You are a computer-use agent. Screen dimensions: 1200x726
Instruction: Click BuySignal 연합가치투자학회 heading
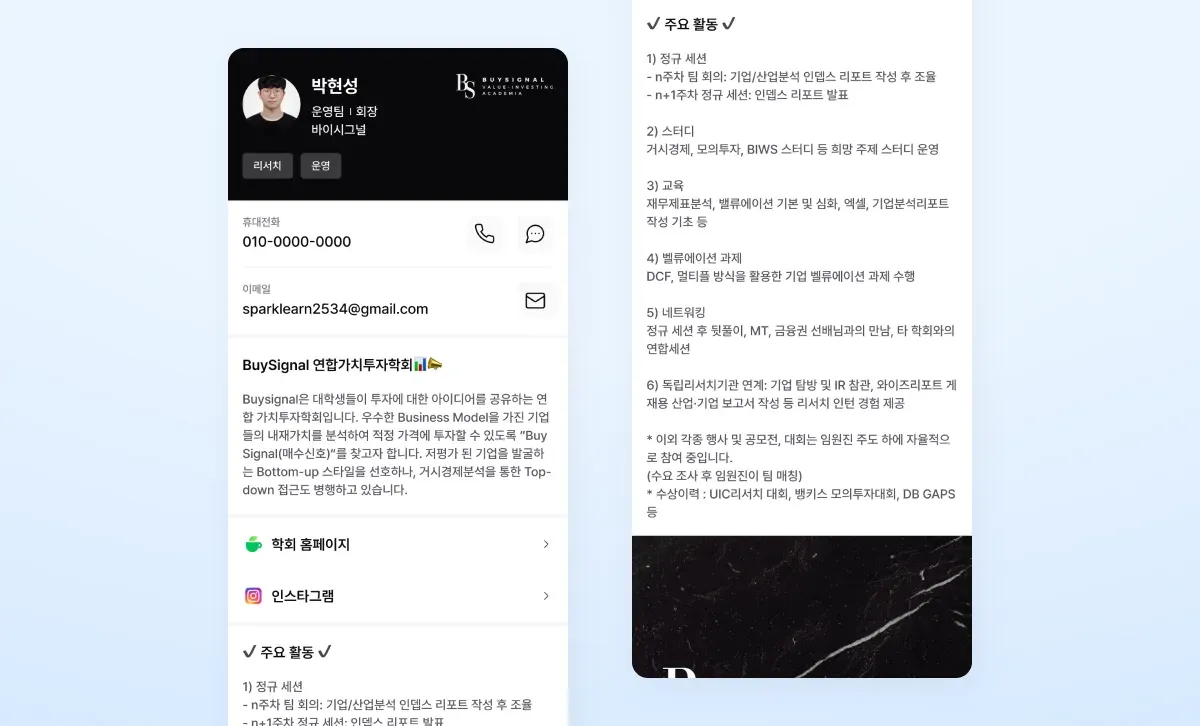point(342,365)
